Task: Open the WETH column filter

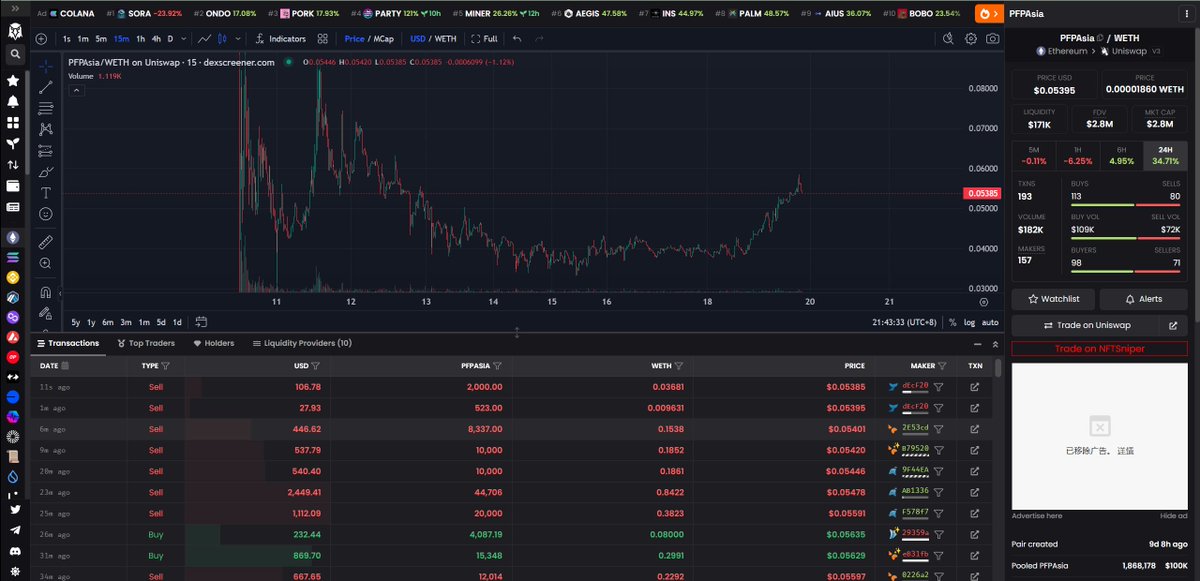Action: tap(679, 366)
